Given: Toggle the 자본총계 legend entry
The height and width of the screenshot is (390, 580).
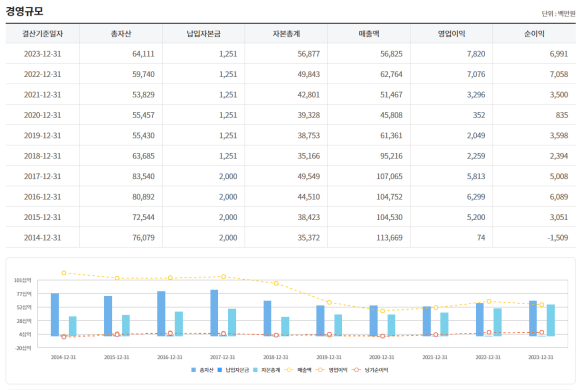Looking at the screenshot, I should (266, 370).
